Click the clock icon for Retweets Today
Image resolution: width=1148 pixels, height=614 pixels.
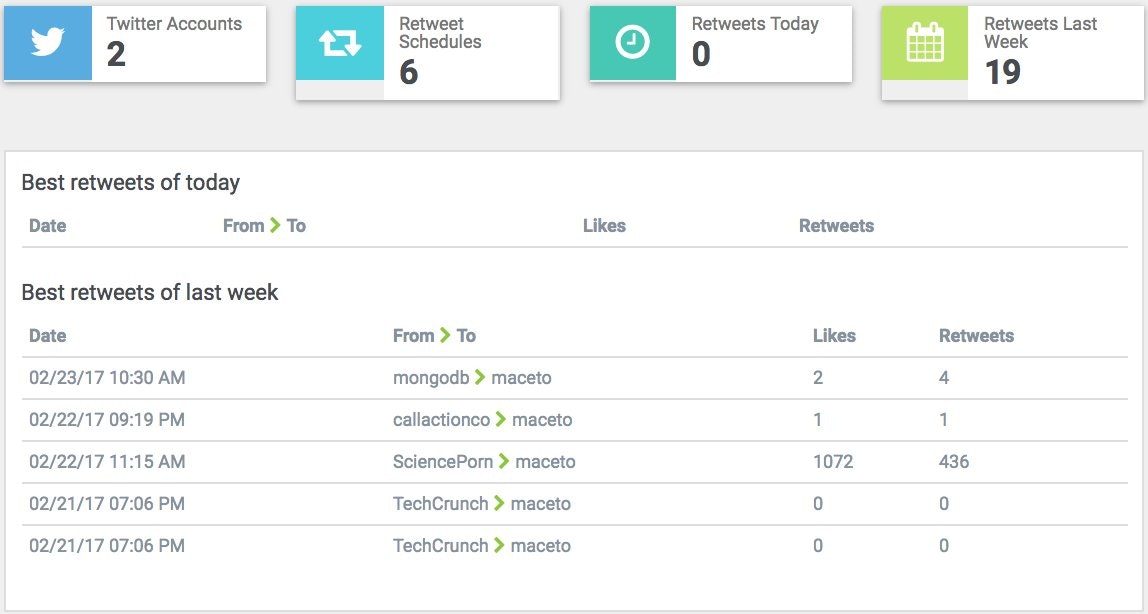pyautogui.click(x=632, y=43)
